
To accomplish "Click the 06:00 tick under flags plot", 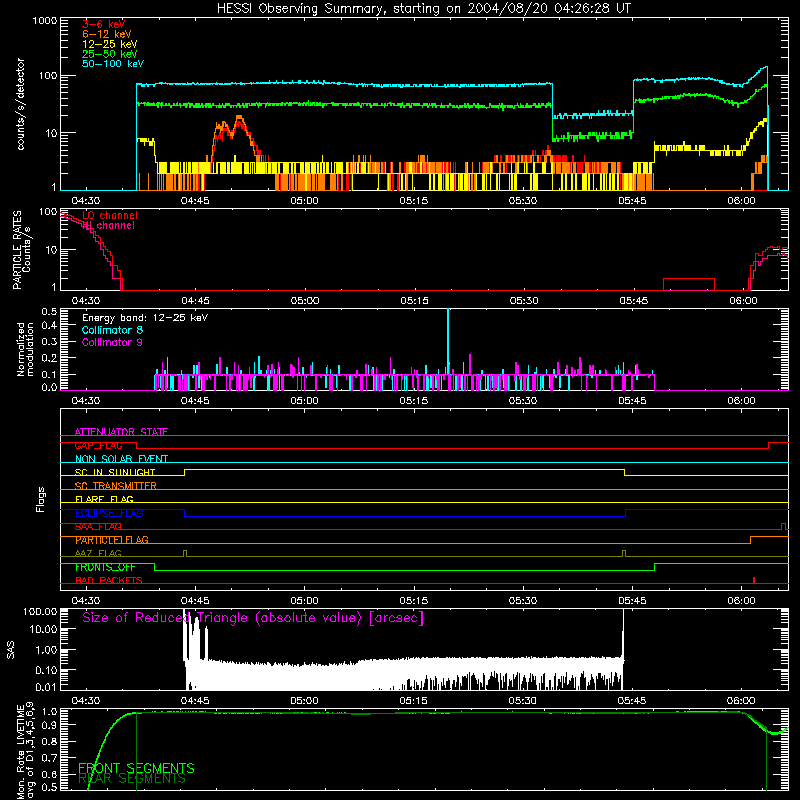I will [x=741, y=601].
